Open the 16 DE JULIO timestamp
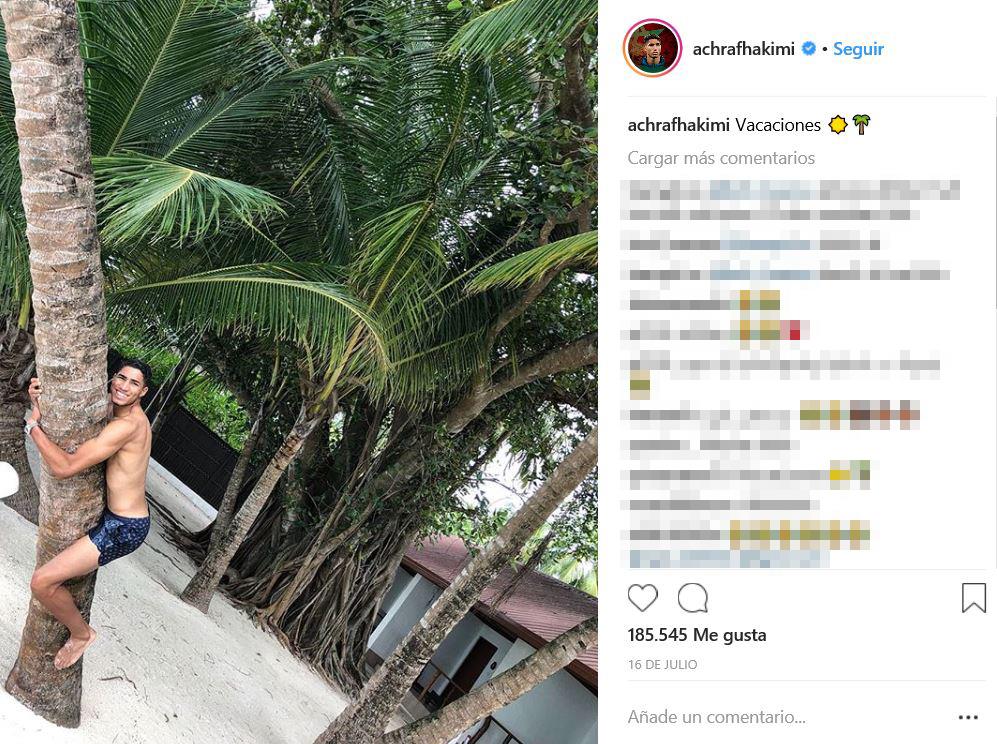Viewport: 997px width, 744px height. (x=663, y=665)
